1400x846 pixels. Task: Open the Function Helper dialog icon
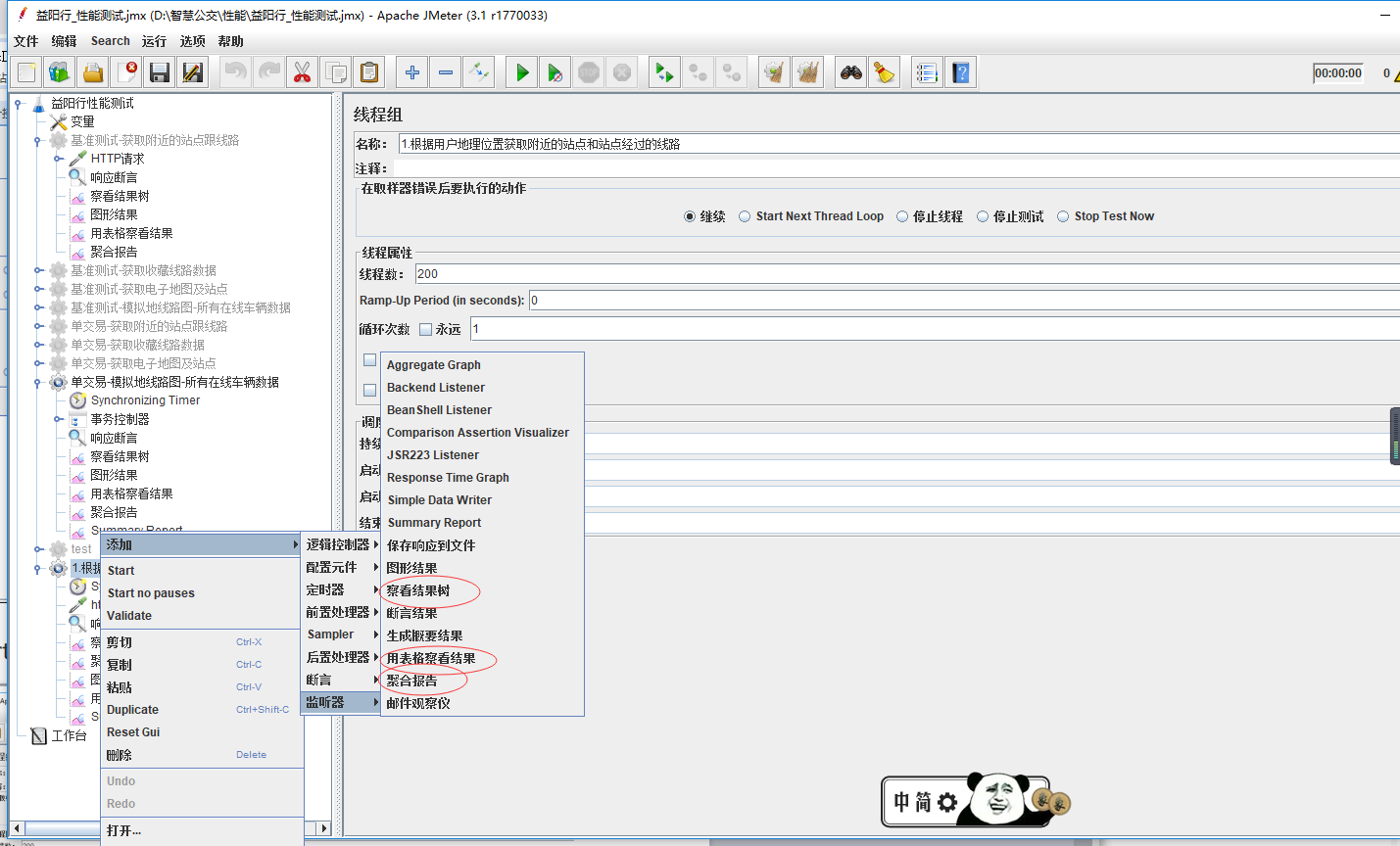[927, 72]
